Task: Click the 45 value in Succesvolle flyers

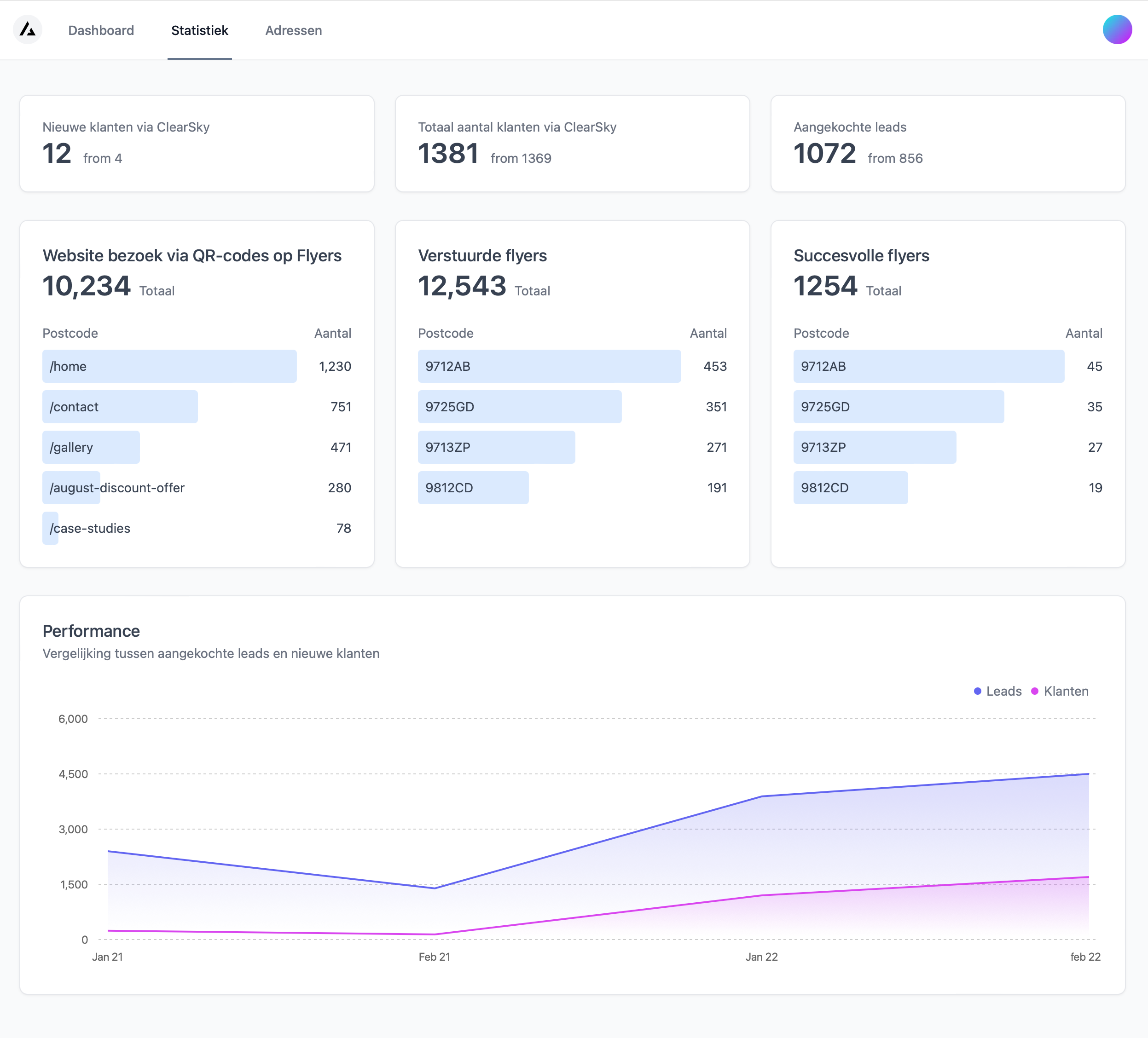Action: point(1095,366)
